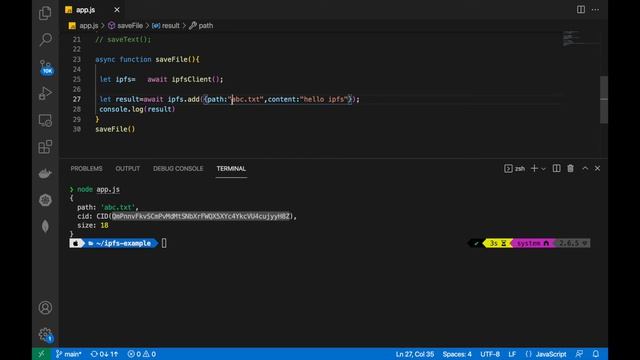Click the feedback icon in status bar
Viewport: 640px width, 360px height.
click(x=579, y=354)
